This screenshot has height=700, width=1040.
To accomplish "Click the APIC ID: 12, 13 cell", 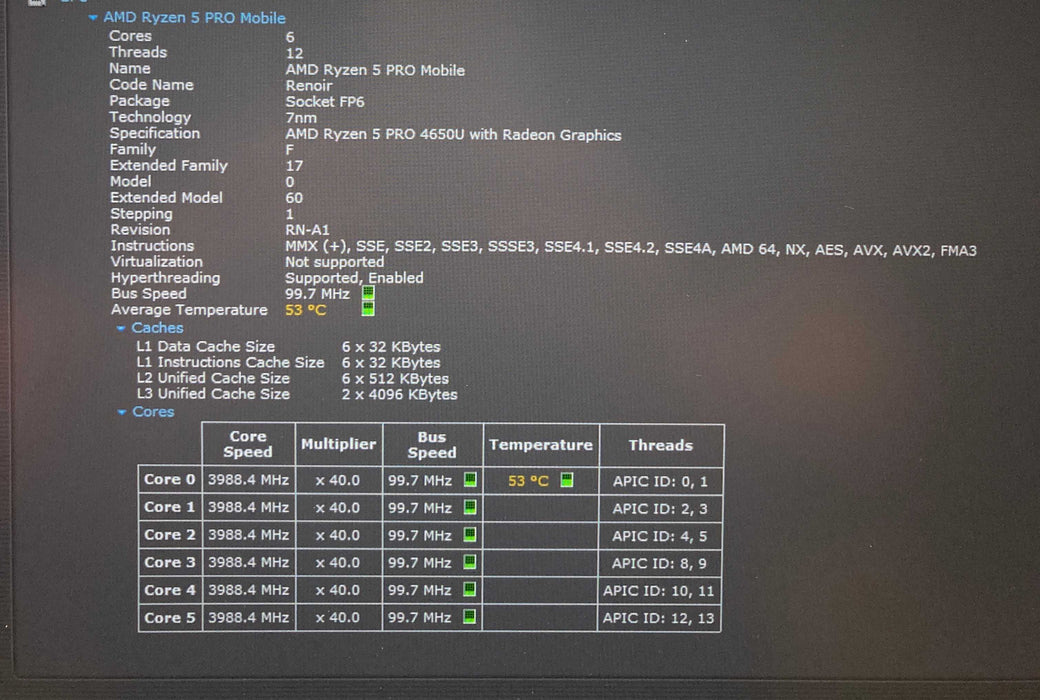I will click(660, 618).
